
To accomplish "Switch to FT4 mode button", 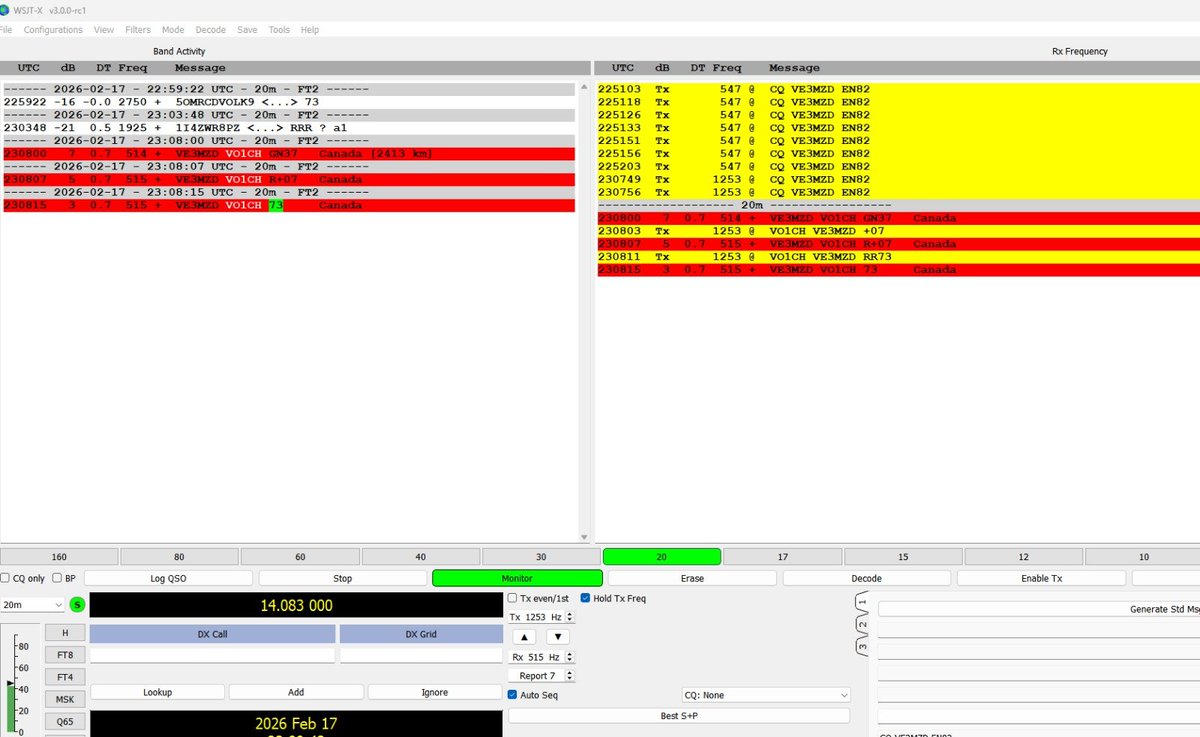I will (65, 677).
